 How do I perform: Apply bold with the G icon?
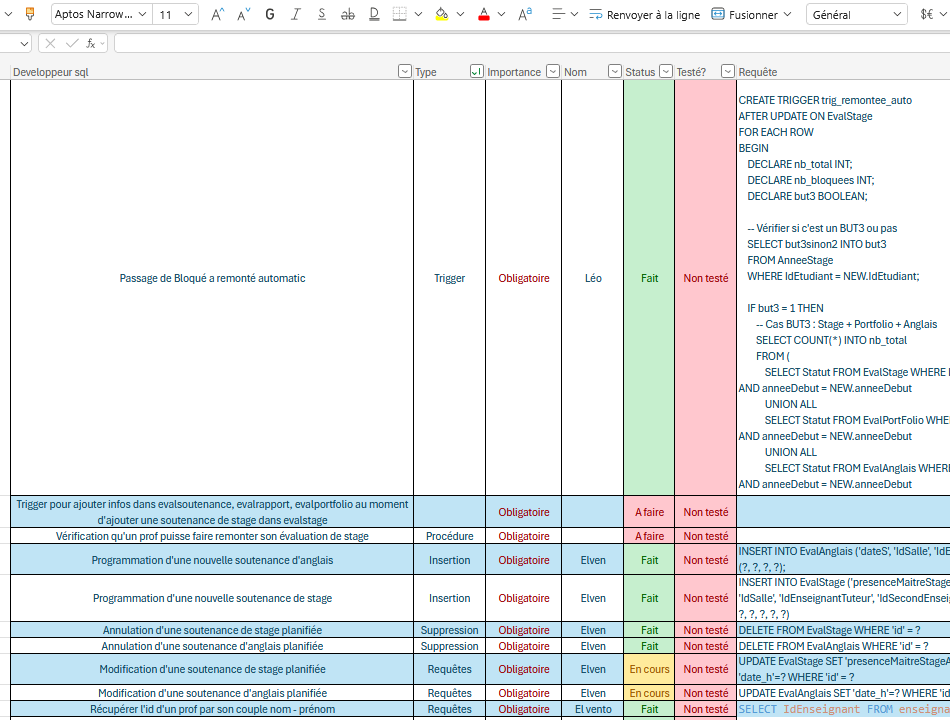click(270, 15)
